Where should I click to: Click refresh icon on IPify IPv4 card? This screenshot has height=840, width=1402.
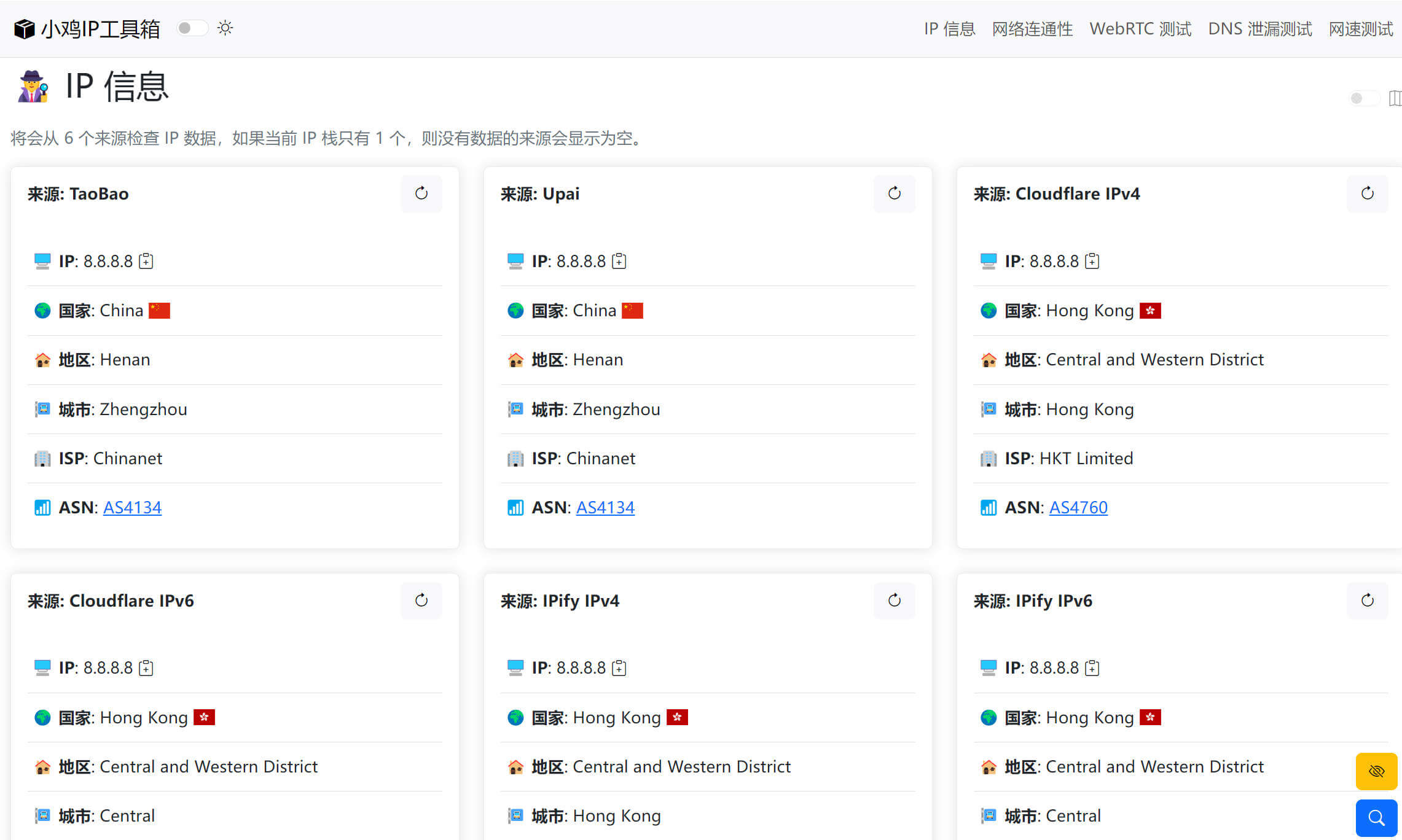pyautogui.click(x=894, y=600)
